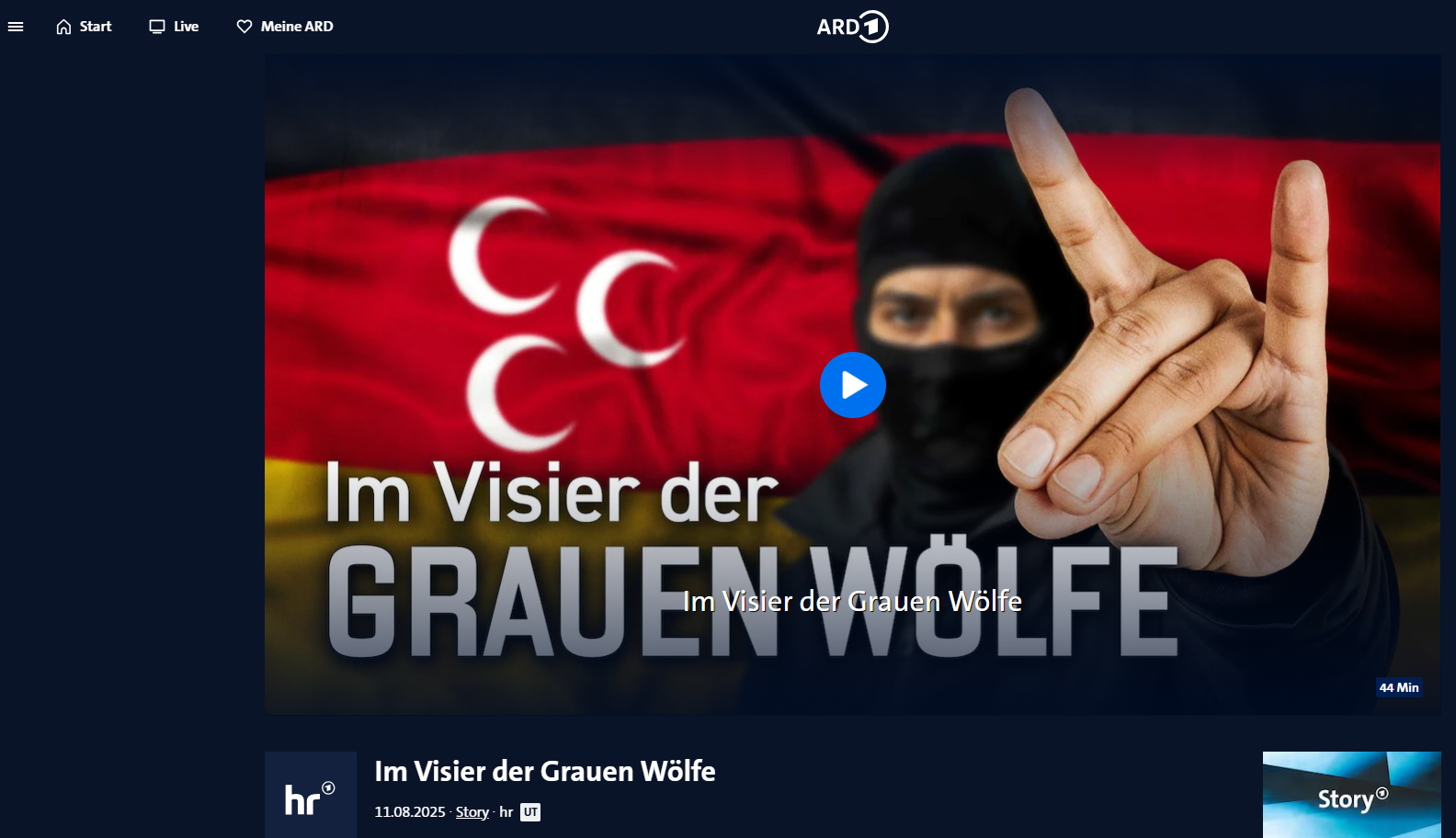Screen dimensions: 1456x838
Task: Click the date 11.08.2025
Action: pyautogui.click(x=410, y=812)
